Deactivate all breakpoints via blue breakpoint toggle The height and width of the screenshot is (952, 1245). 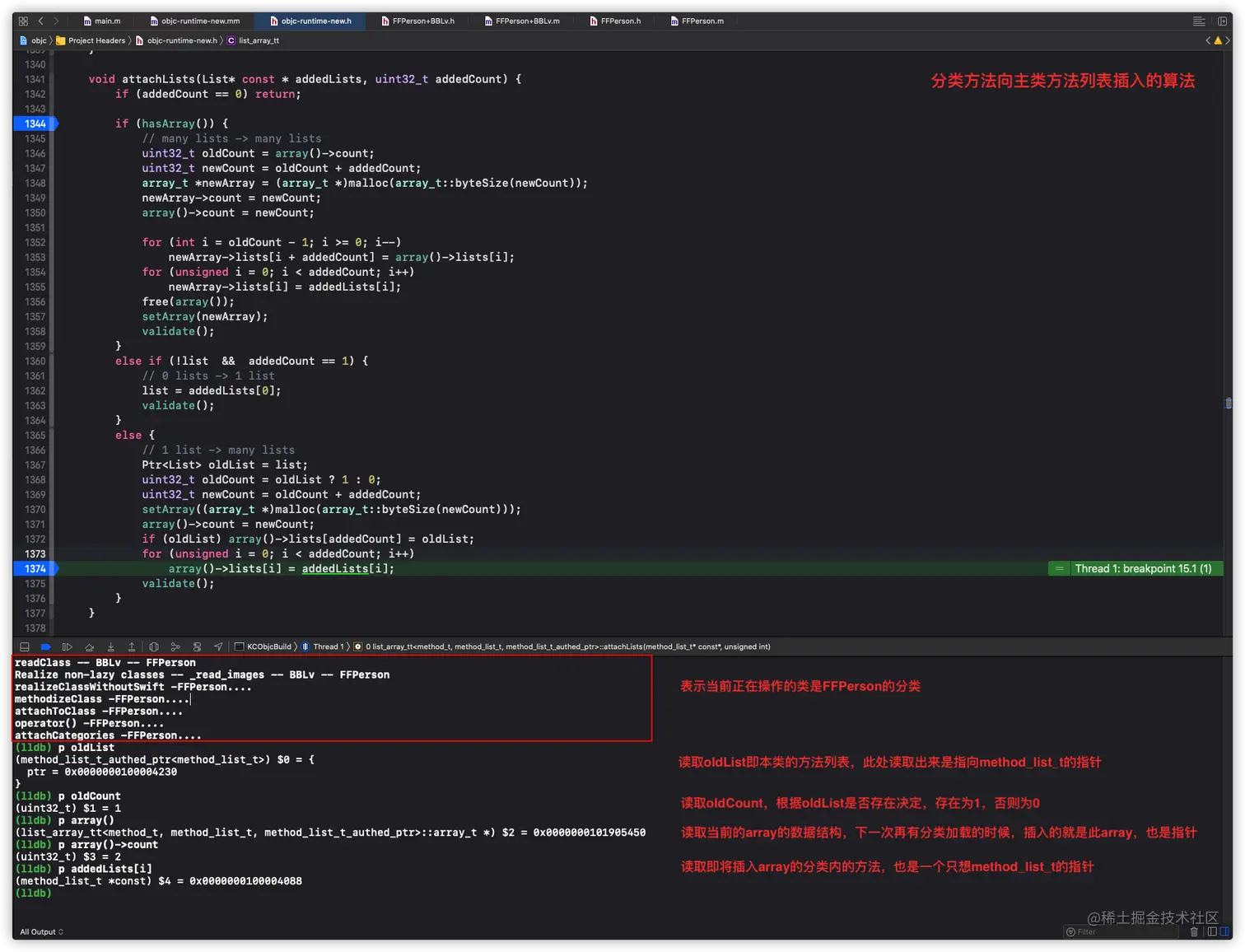click(x=45, y=646)
